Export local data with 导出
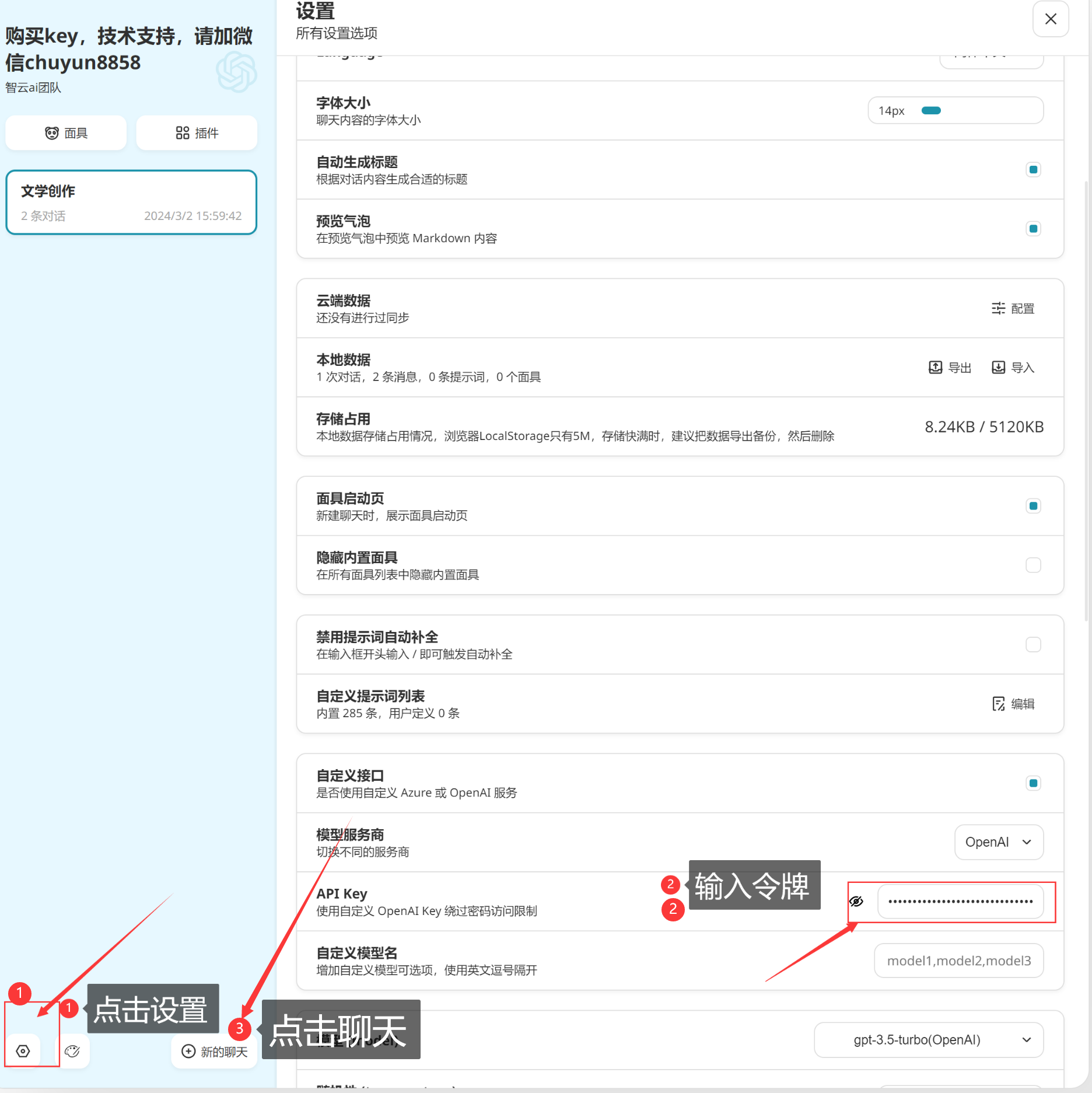1092x1093 pixels. click(950, 368)
